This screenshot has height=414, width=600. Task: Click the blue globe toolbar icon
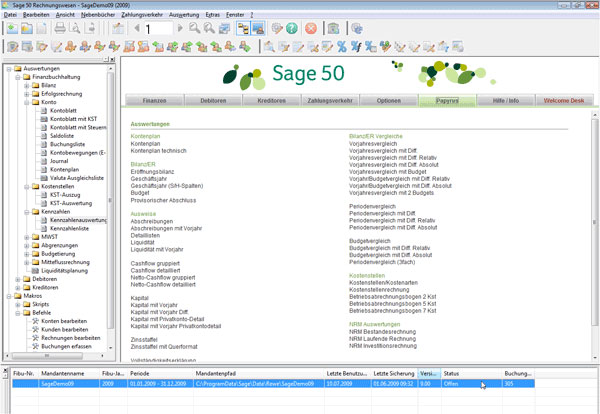point(357,28)
